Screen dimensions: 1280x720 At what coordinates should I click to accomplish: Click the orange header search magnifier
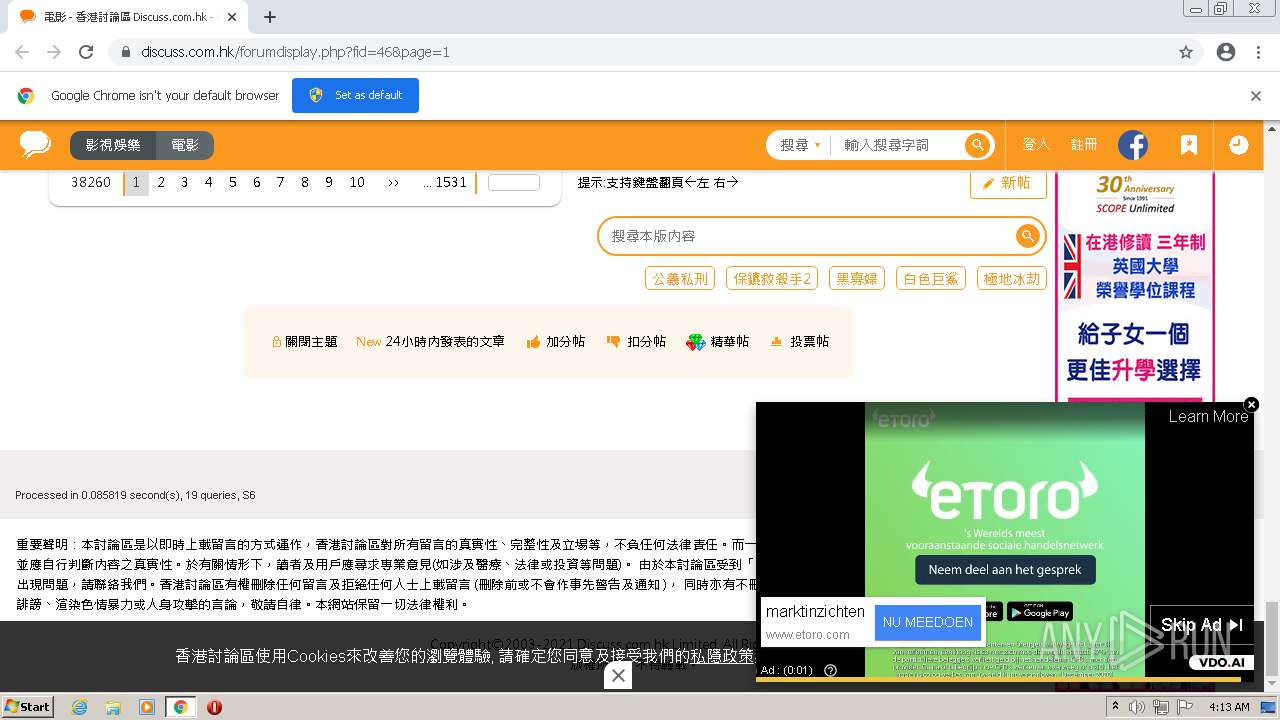(976, 145)
